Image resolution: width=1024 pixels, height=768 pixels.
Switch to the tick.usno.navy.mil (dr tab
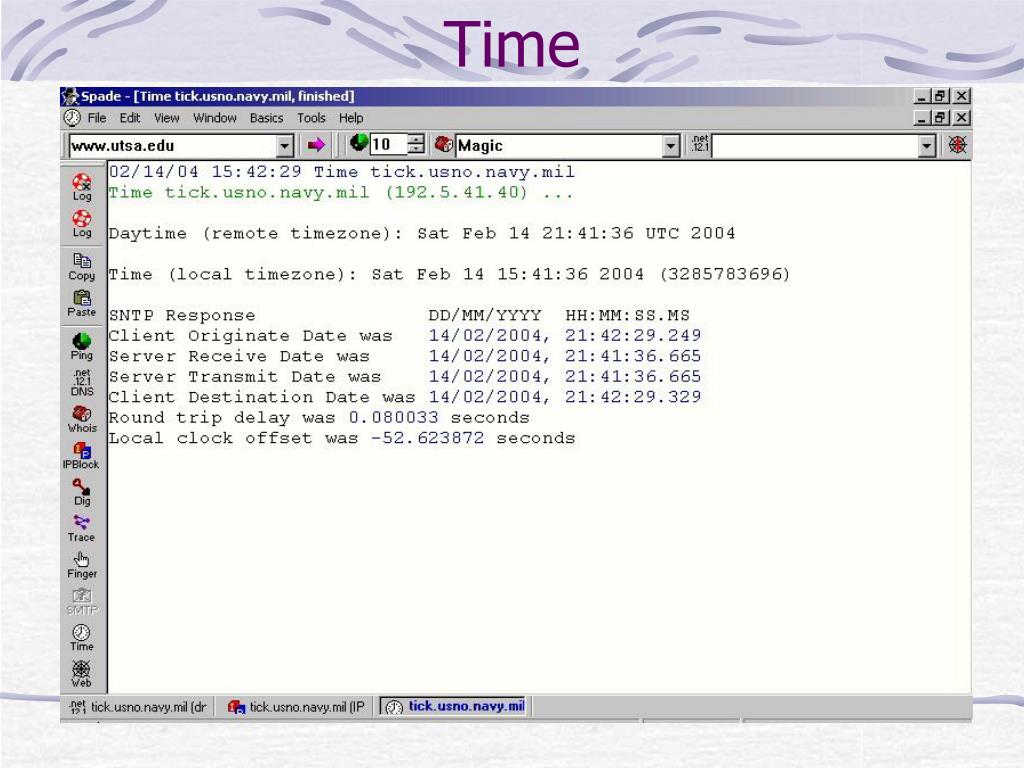tap(138, 707)
